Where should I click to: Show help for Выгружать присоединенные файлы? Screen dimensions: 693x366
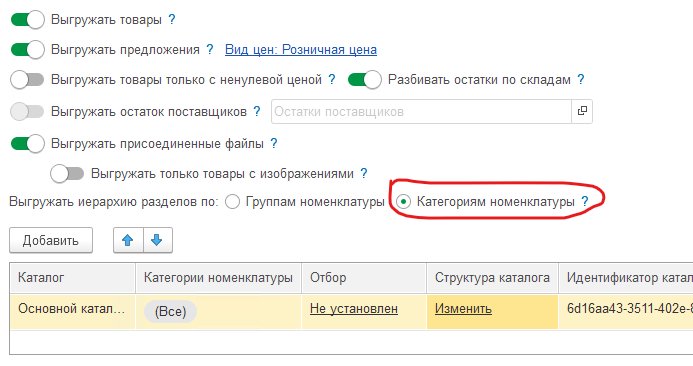click(x=274, y=144)
